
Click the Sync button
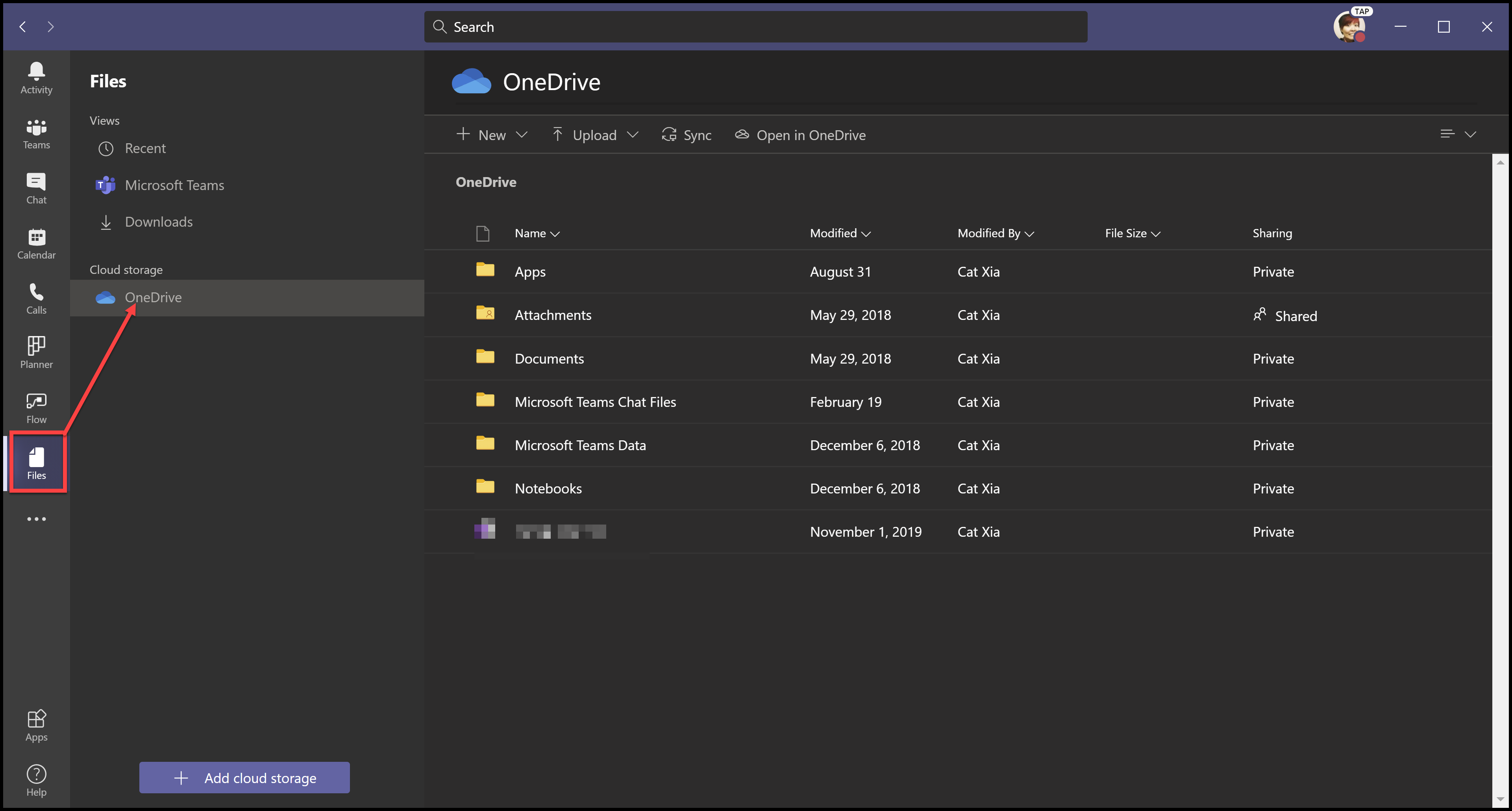tap(686, 135)
